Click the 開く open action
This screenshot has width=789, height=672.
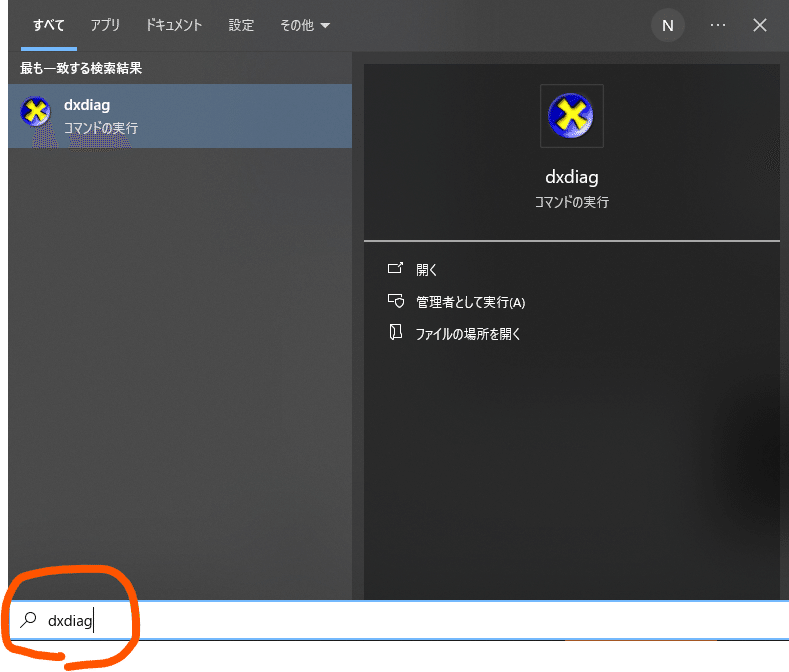click(x=426, y=270)
